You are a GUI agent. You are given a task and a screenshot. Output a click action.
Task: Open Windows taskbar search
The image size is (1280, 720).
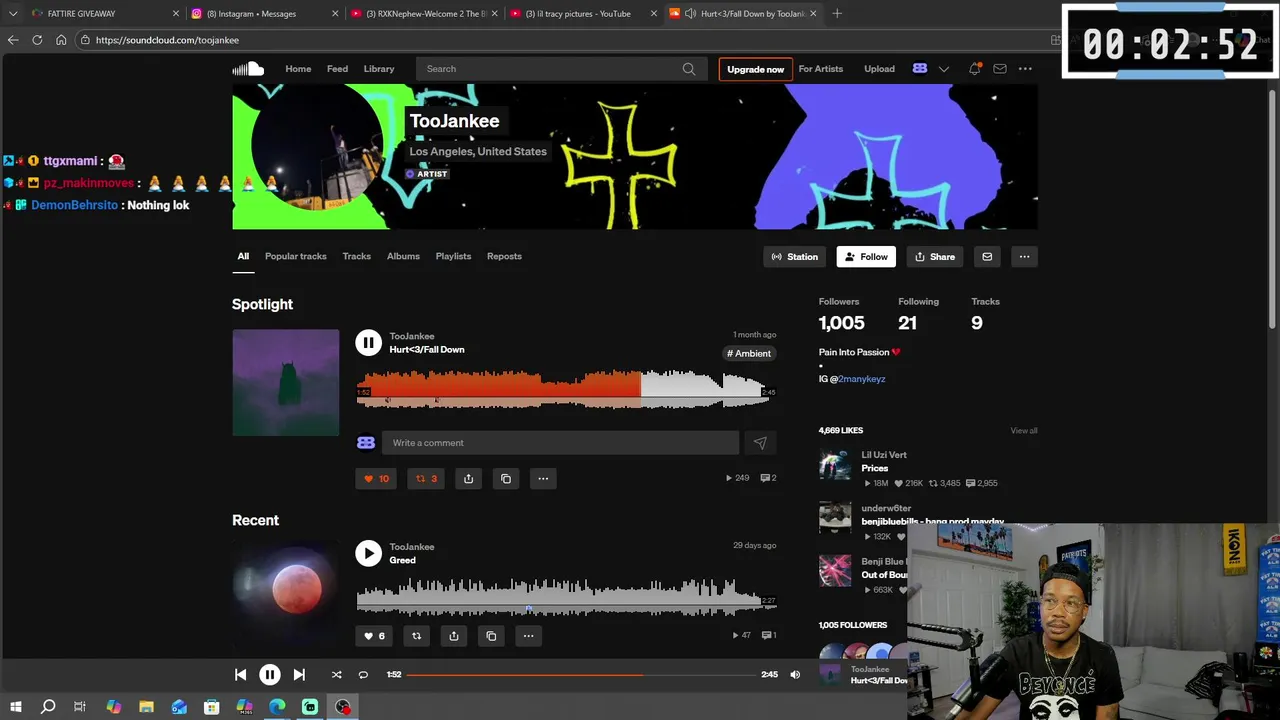click(x=48, y=707)
